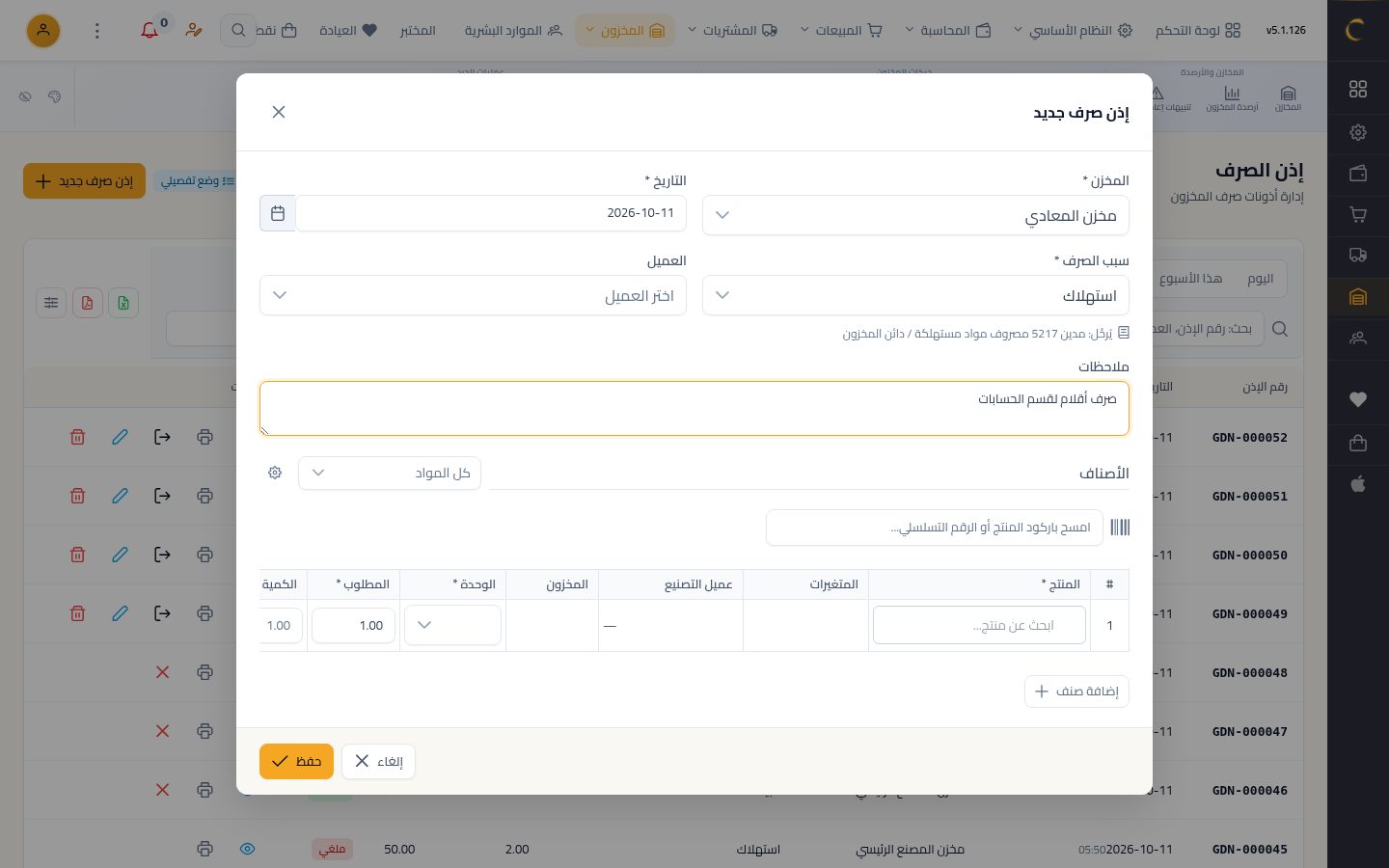
Task: Go to لوحة التحكم dashboard
Action: 1198,31
